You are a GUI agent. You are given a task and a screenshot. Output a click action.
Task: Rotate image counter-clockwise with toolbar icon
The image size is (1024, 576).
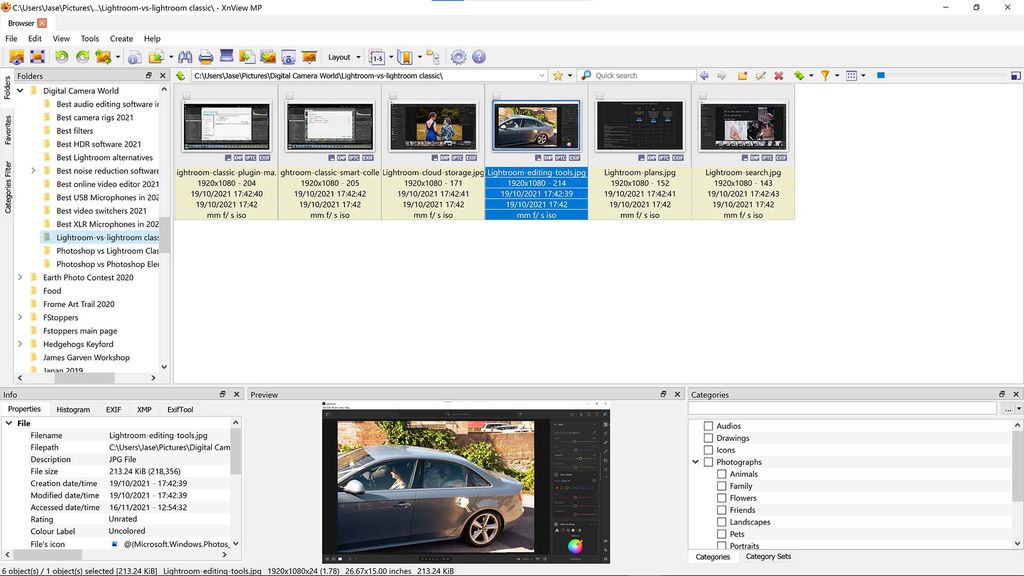(x=61, y=57)
